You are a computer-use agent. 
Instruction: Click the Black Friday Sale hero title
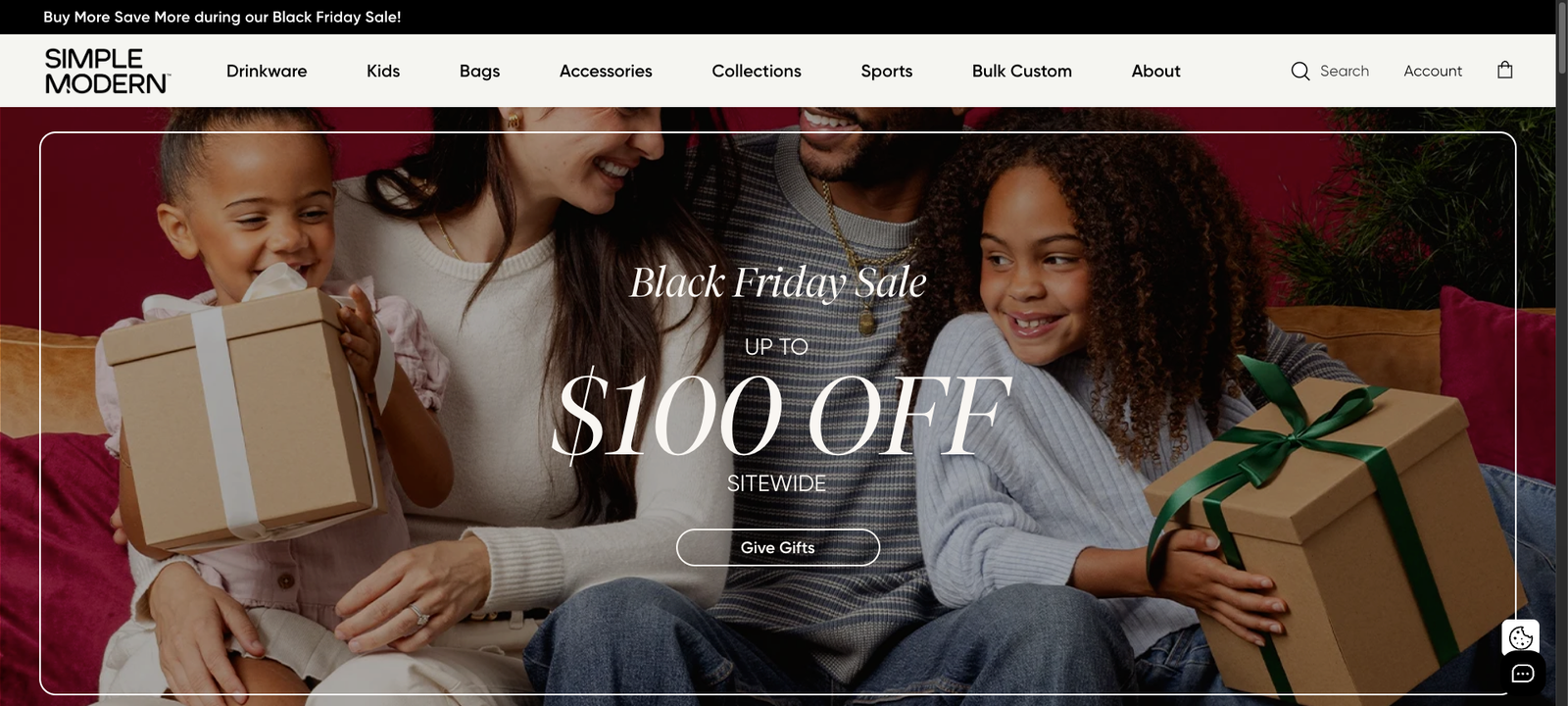[x=778, y=283]
